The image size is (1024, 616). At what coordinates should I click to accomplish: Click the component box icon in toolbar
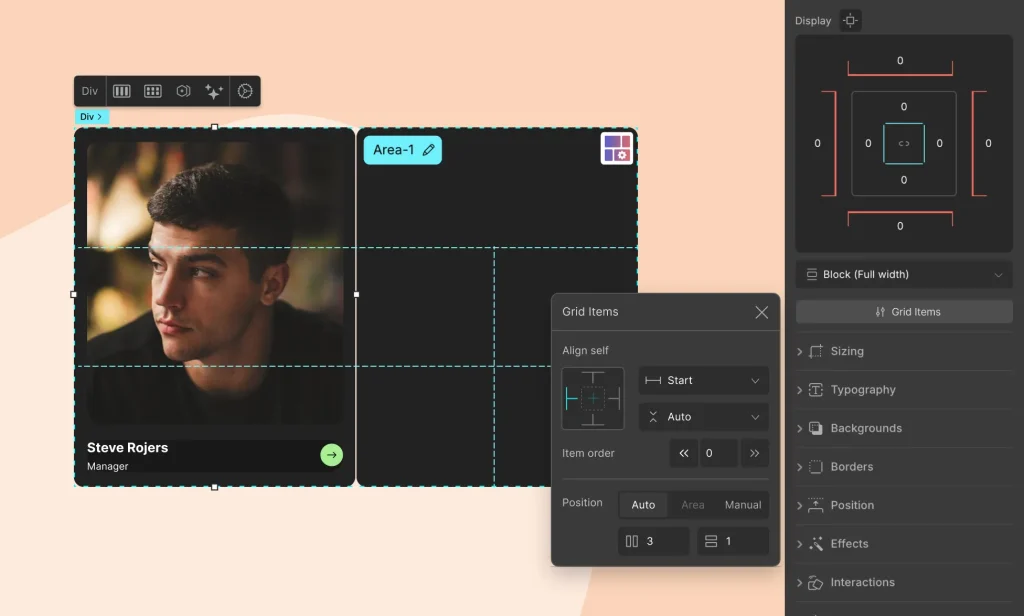coord(184,91)
